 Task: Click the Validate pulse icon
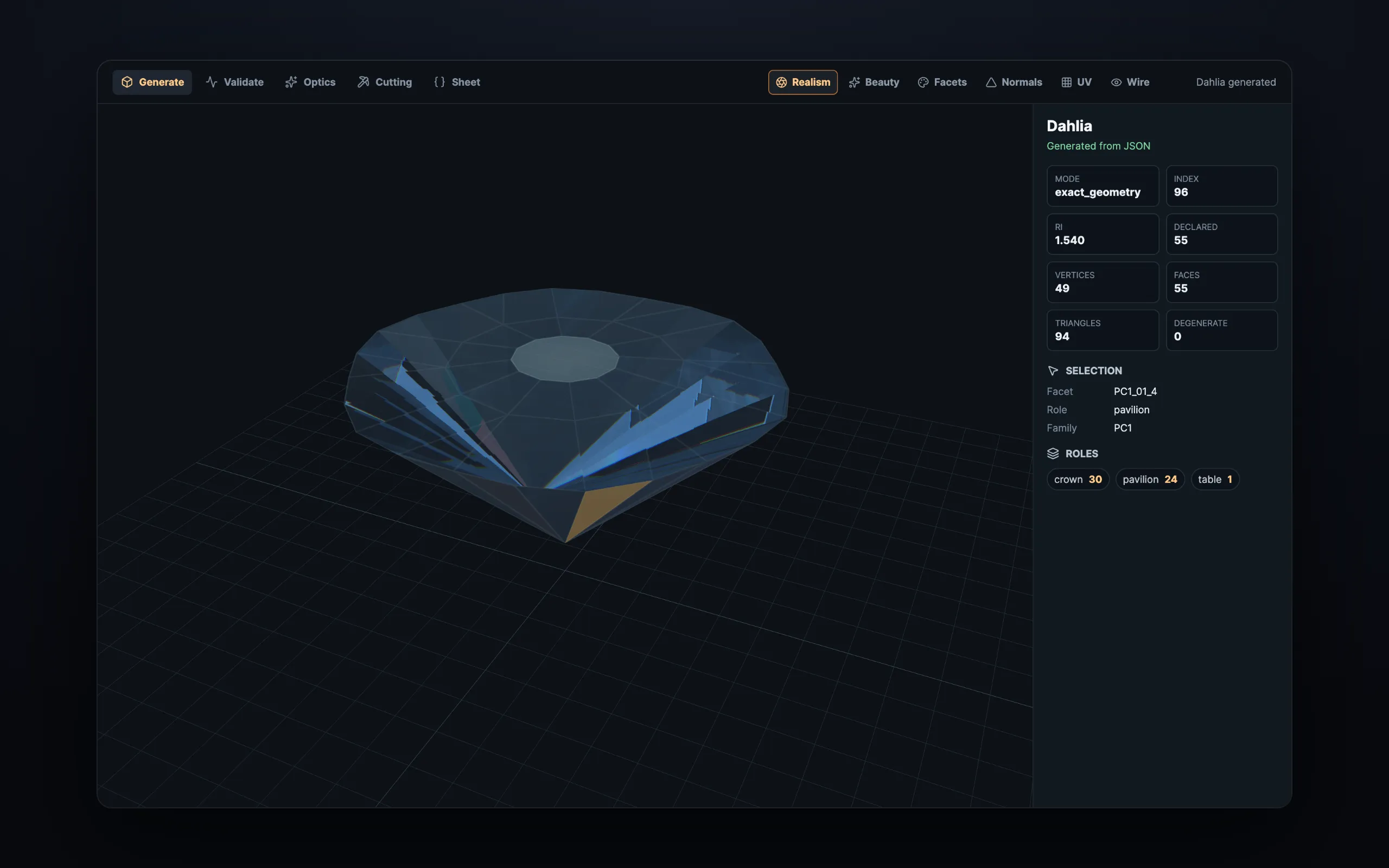click(212, 82)
